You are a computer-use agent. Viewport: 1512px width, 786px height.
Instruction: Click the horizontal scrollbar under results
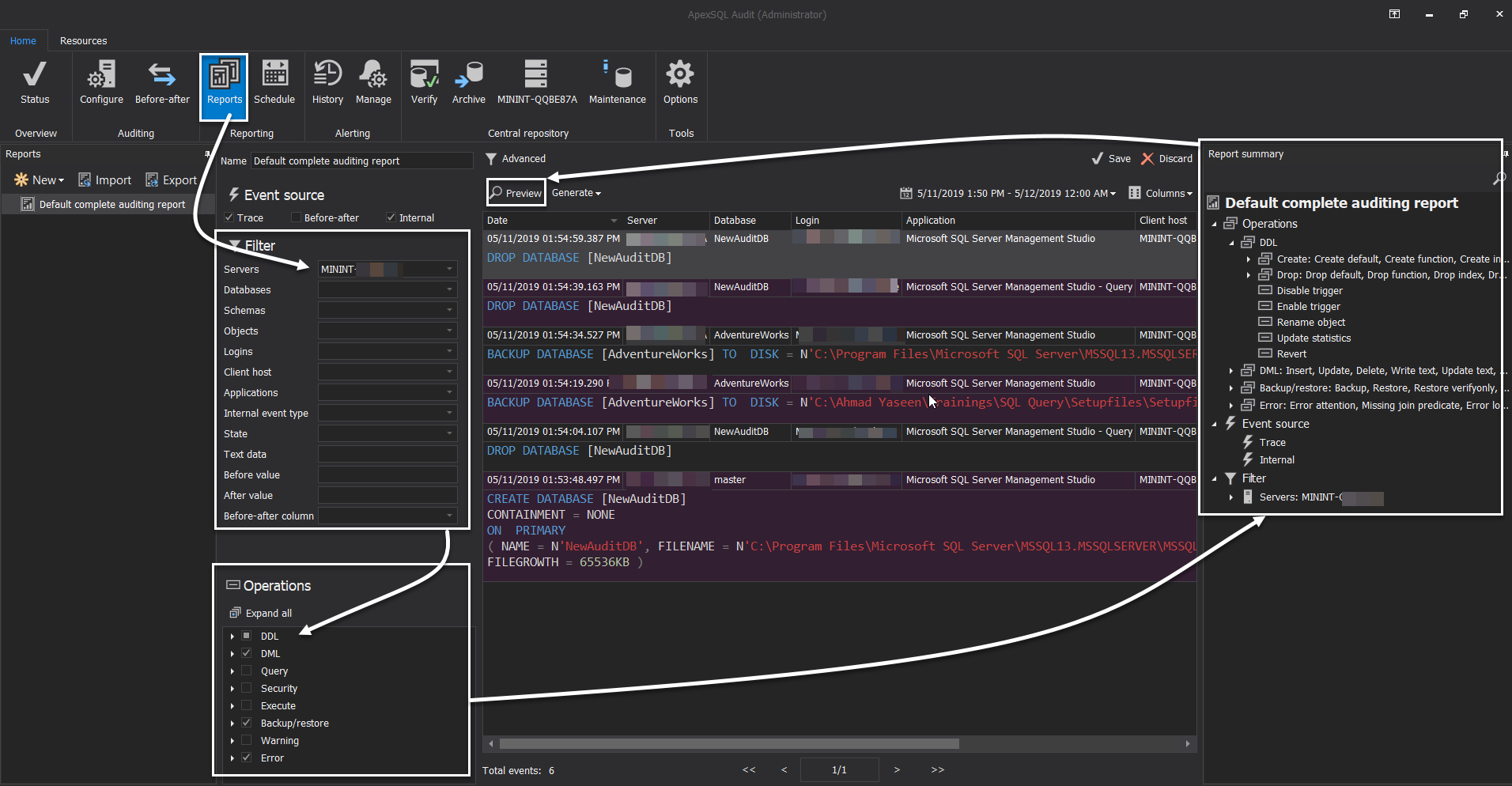(x=728, y=744)
